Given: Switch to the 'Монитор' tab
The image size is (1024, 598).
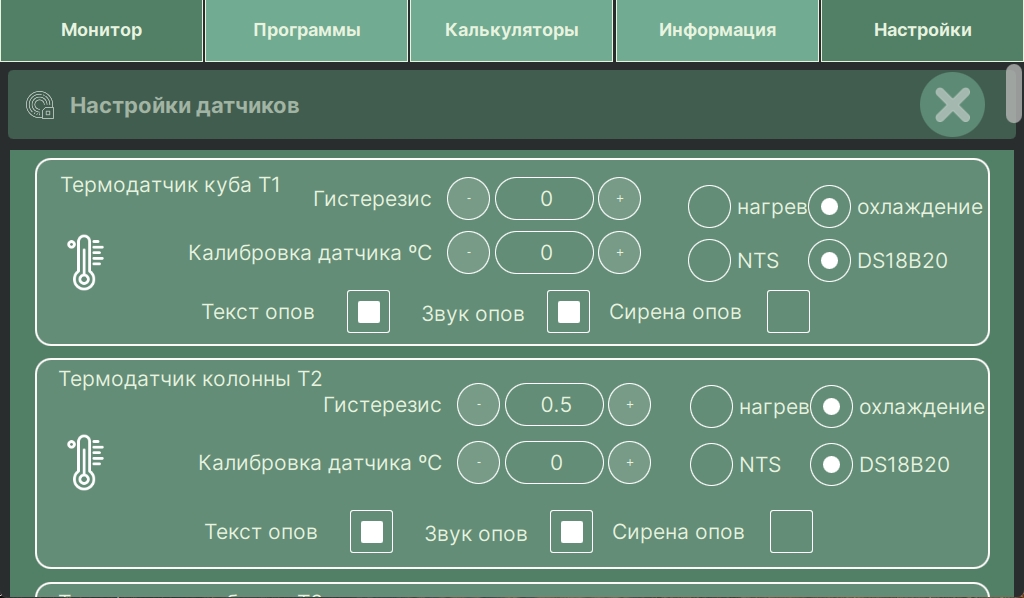Looking at the screenshot, I should (102, 30).
